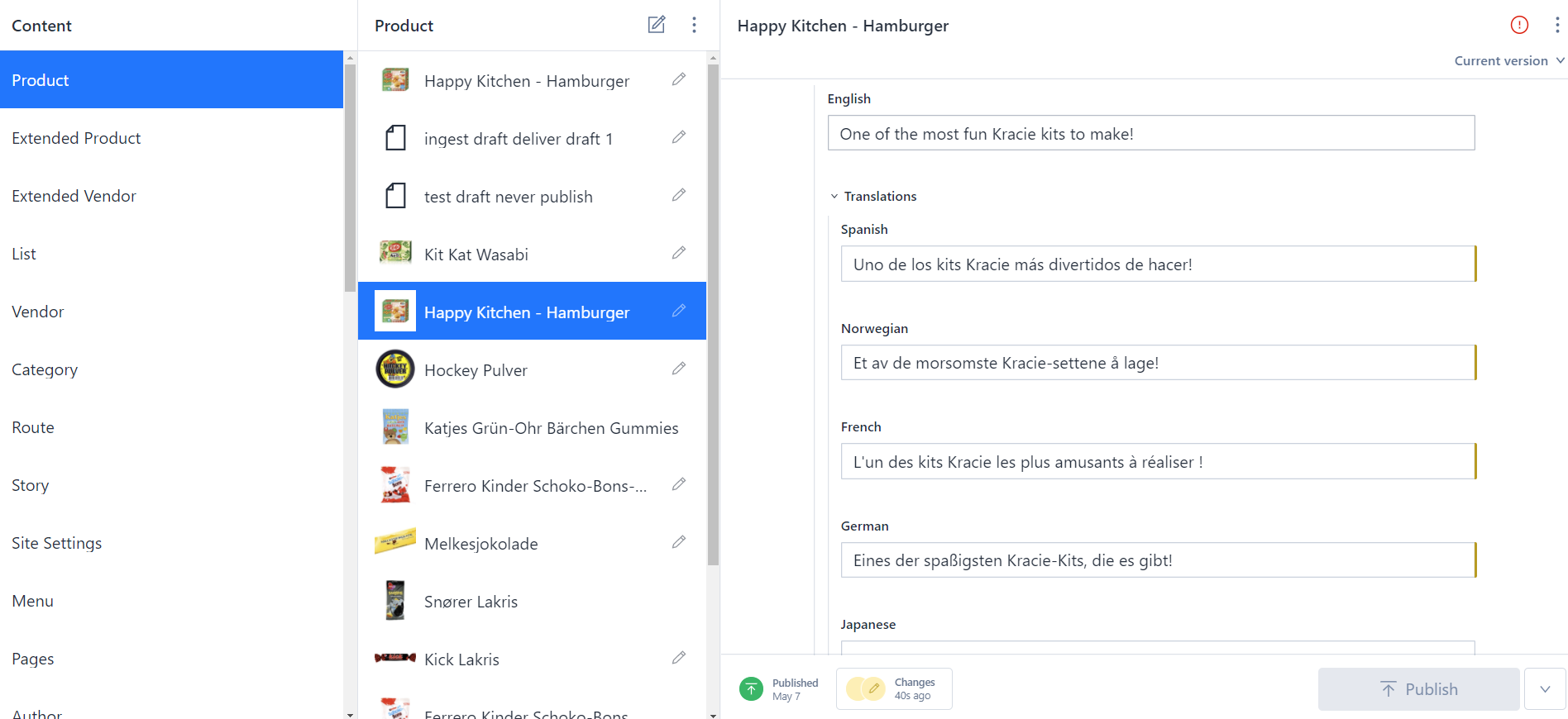Click edit pencil next to Melkesjokolade
Screen dimensions: 1568x719
[678, 542]
